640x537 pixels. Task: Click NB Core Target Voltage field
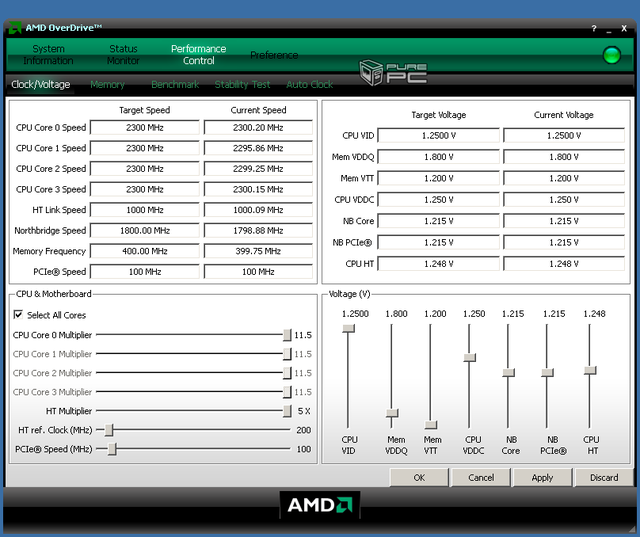click(438, 221)
